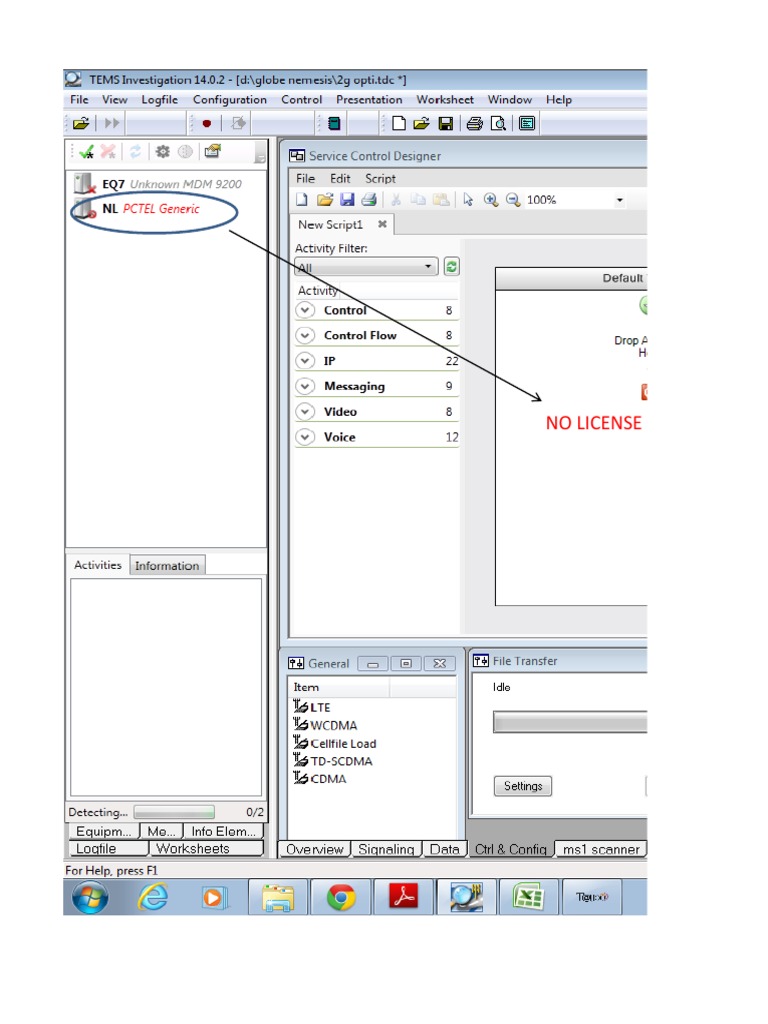
Task: Select the WCDMA item in General window
Action: (325, 725)
